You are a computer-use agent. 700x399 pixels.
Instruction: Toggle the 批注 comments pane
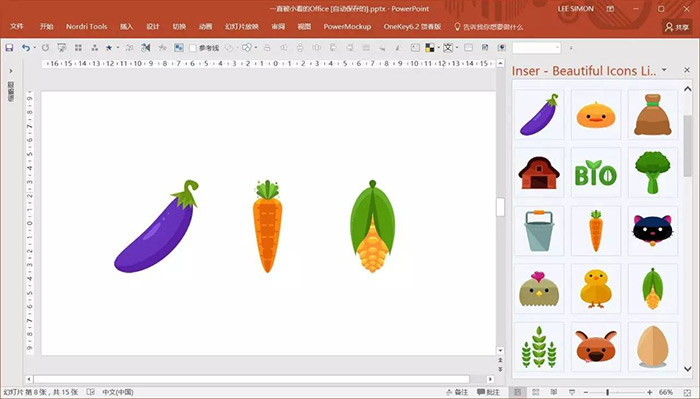point(488,392)
